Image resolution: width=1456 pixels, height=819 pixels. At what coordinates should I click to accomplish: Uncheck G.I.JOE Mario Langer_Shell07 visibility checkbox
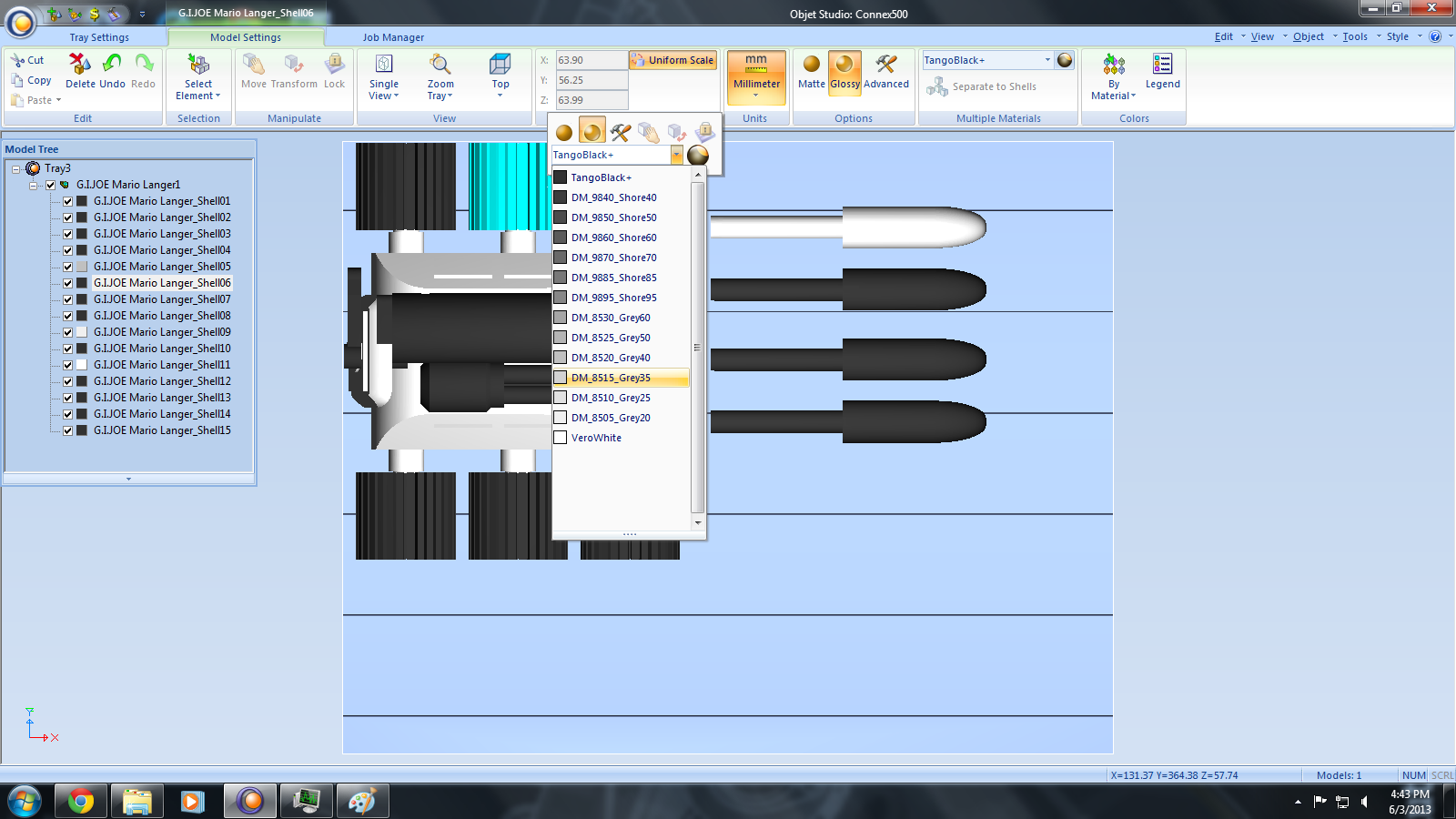tap(67, 299)
